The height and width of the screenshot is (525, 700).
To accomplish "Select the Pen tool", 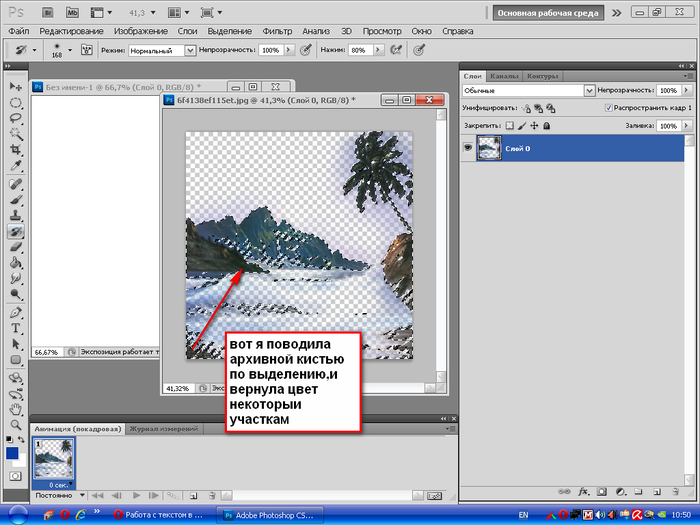I will (16, 312).
